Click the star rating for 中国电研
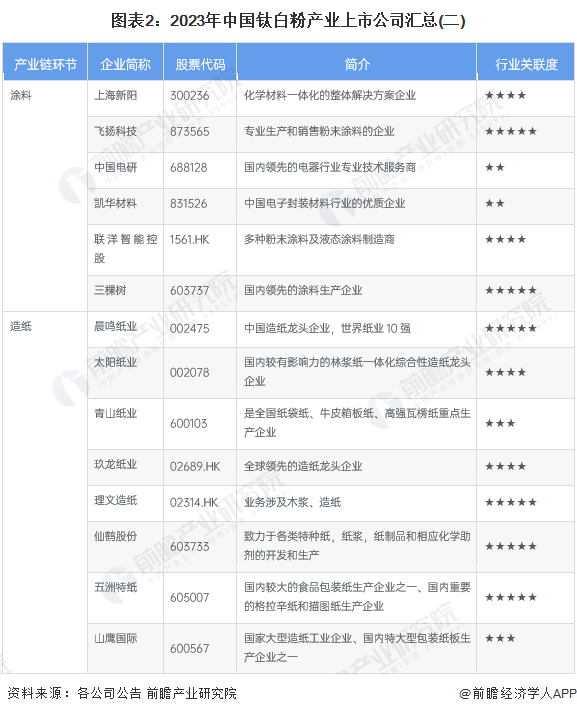This screenshot has height=714, width=577. 495,167
